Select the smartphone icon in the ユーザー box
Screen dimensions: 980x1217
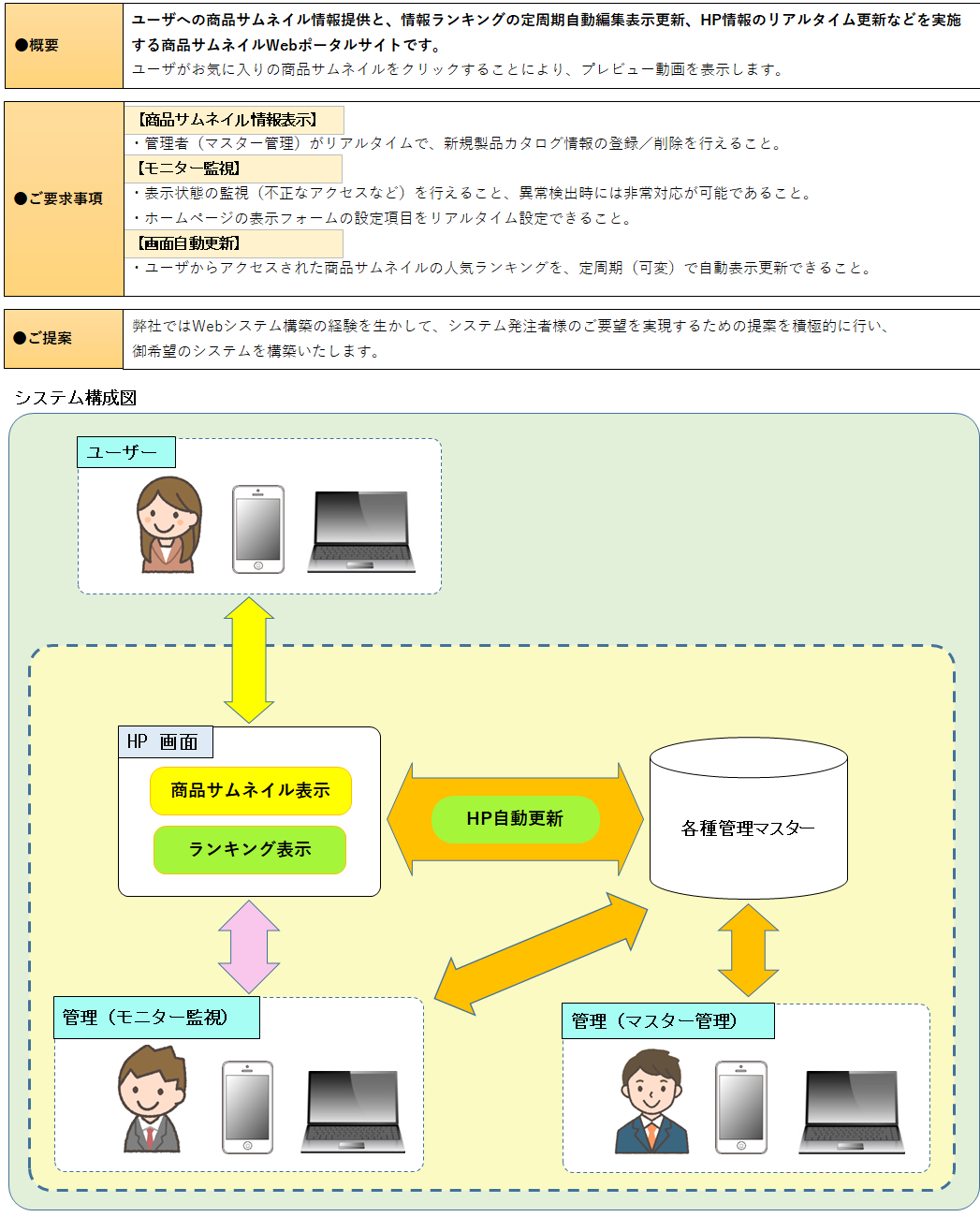pyautogui.click(x=257, y=529)
